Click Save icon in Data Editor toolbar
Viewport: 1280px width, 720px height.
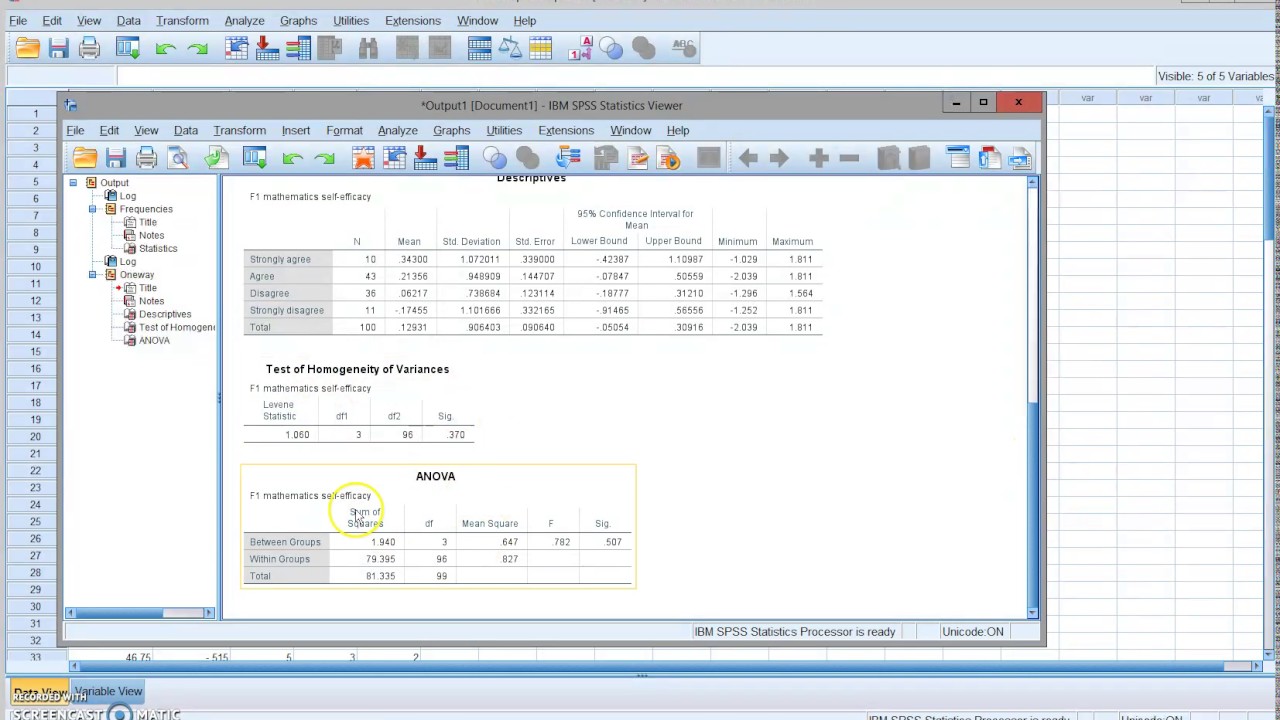coord(58,48)
